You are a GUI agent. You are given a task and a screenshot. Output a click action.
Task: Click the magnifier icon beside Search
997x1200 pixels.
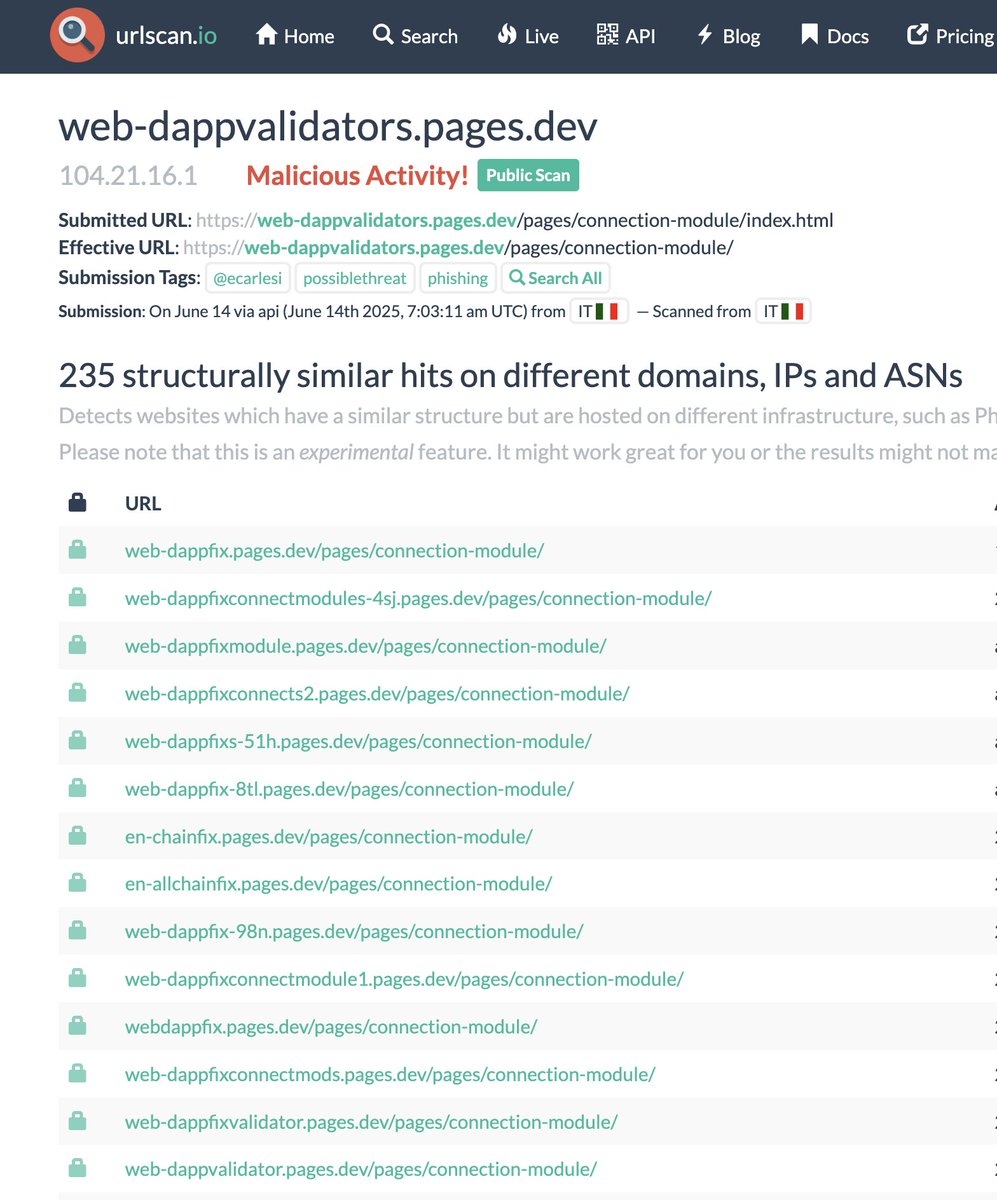click(383, 35)
